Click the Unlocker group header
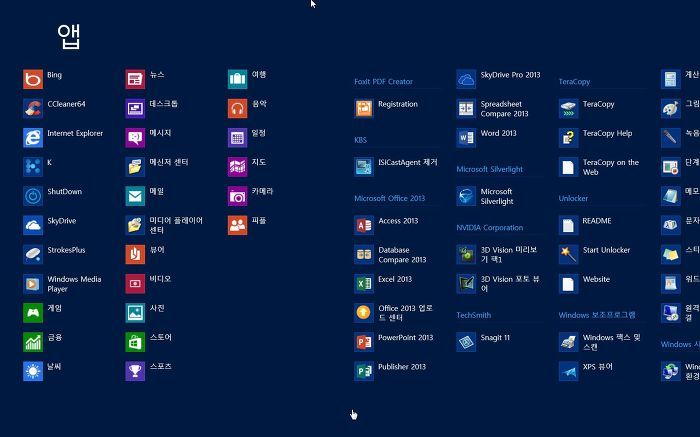The image size is (700, 437). click(573, 198)
